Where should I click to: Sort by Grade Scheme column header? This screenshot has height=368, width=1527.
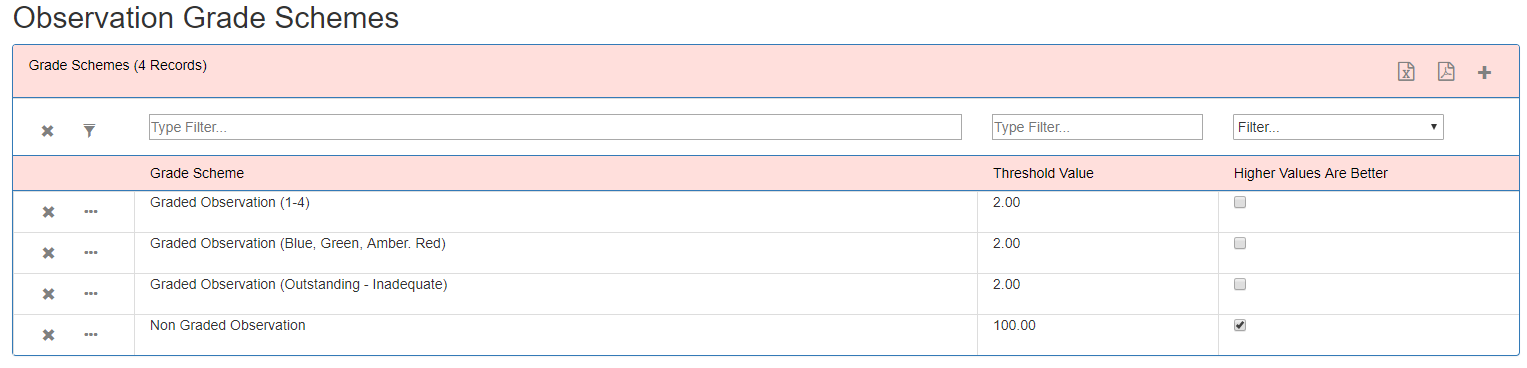point(197,173)
